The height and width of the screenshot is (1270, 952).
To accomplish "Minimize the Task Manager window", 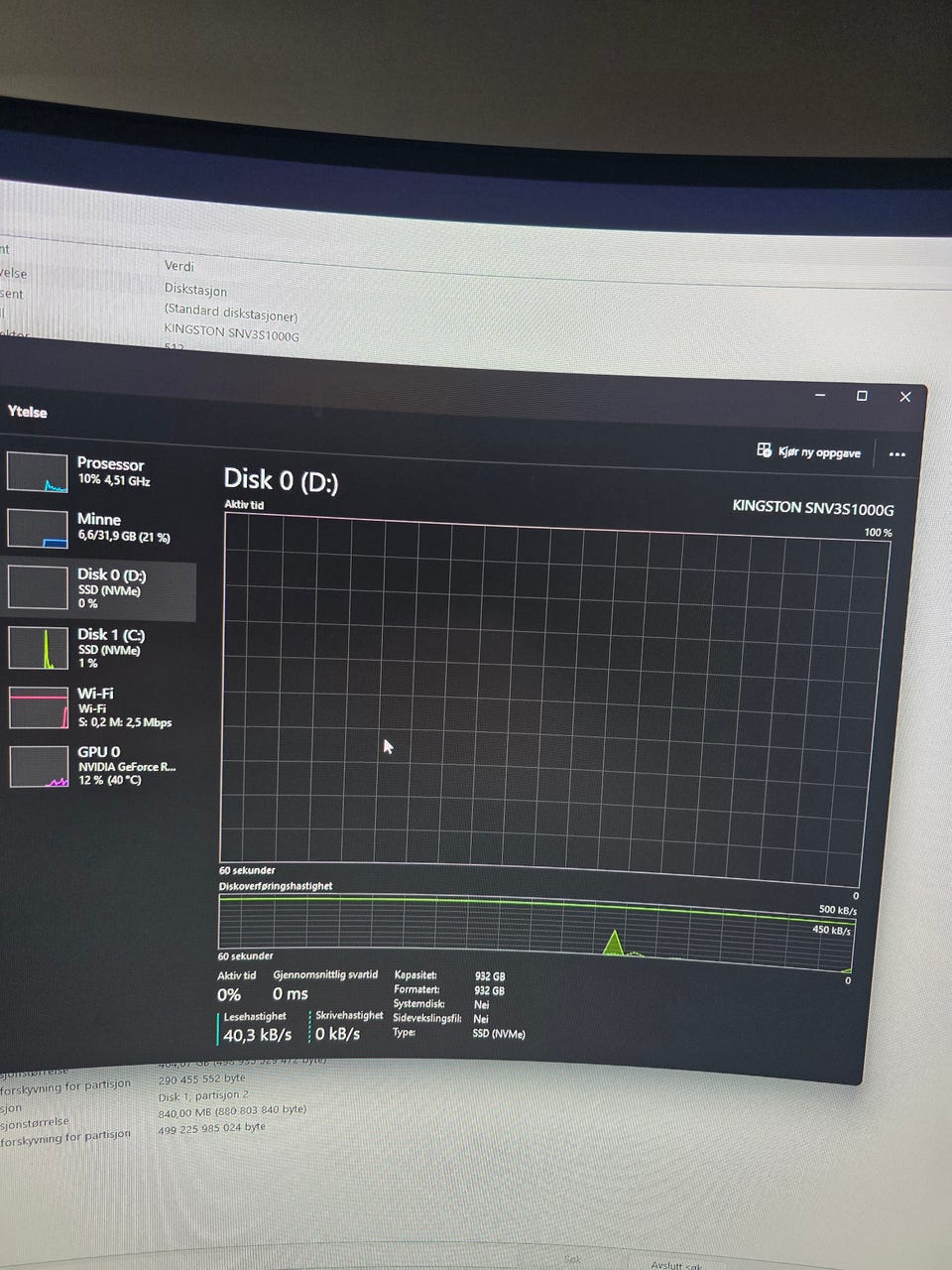I will click(820, 395).
